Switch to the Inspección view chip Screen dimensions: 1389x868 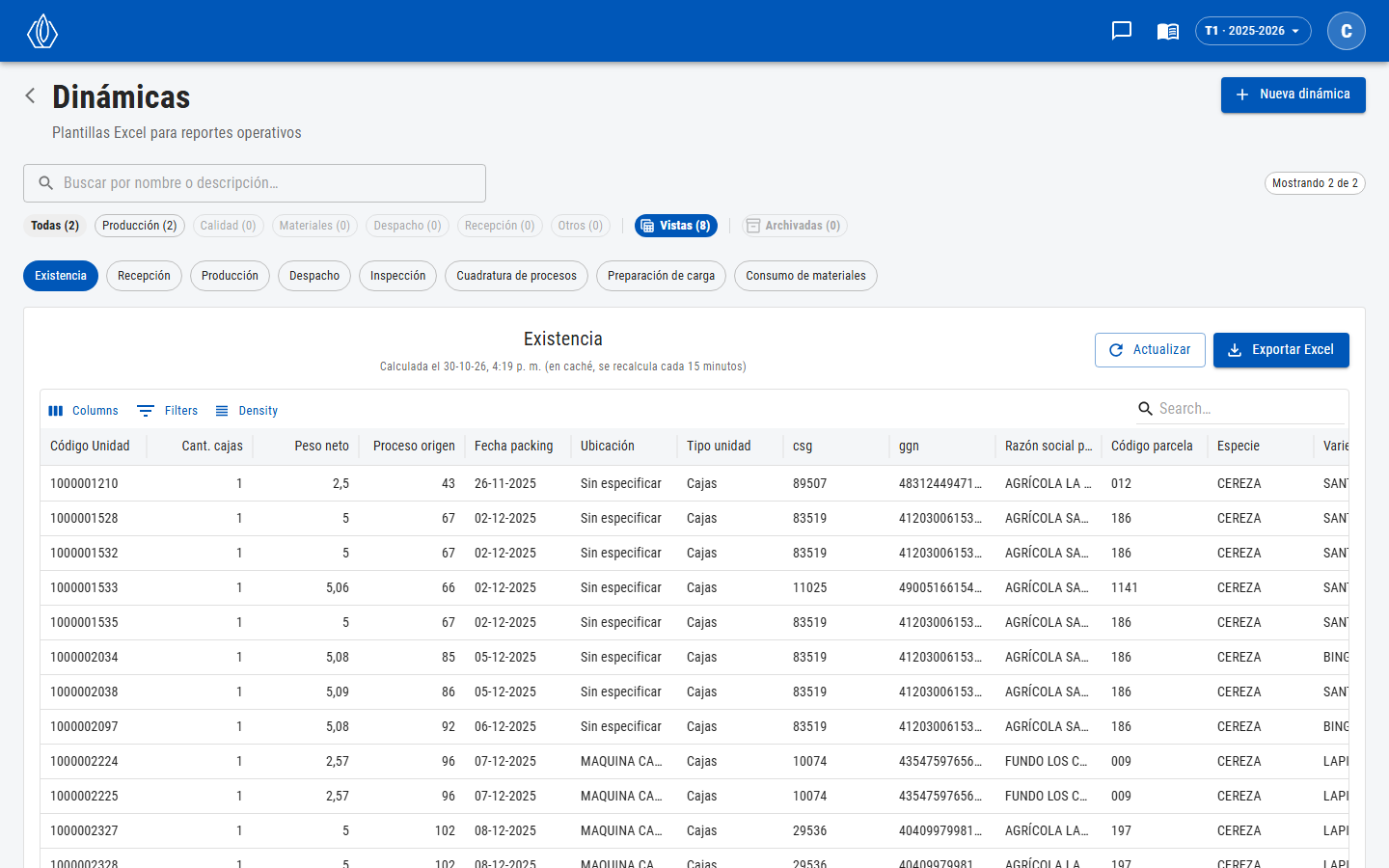pyautogui.click(x=397, y=276)
